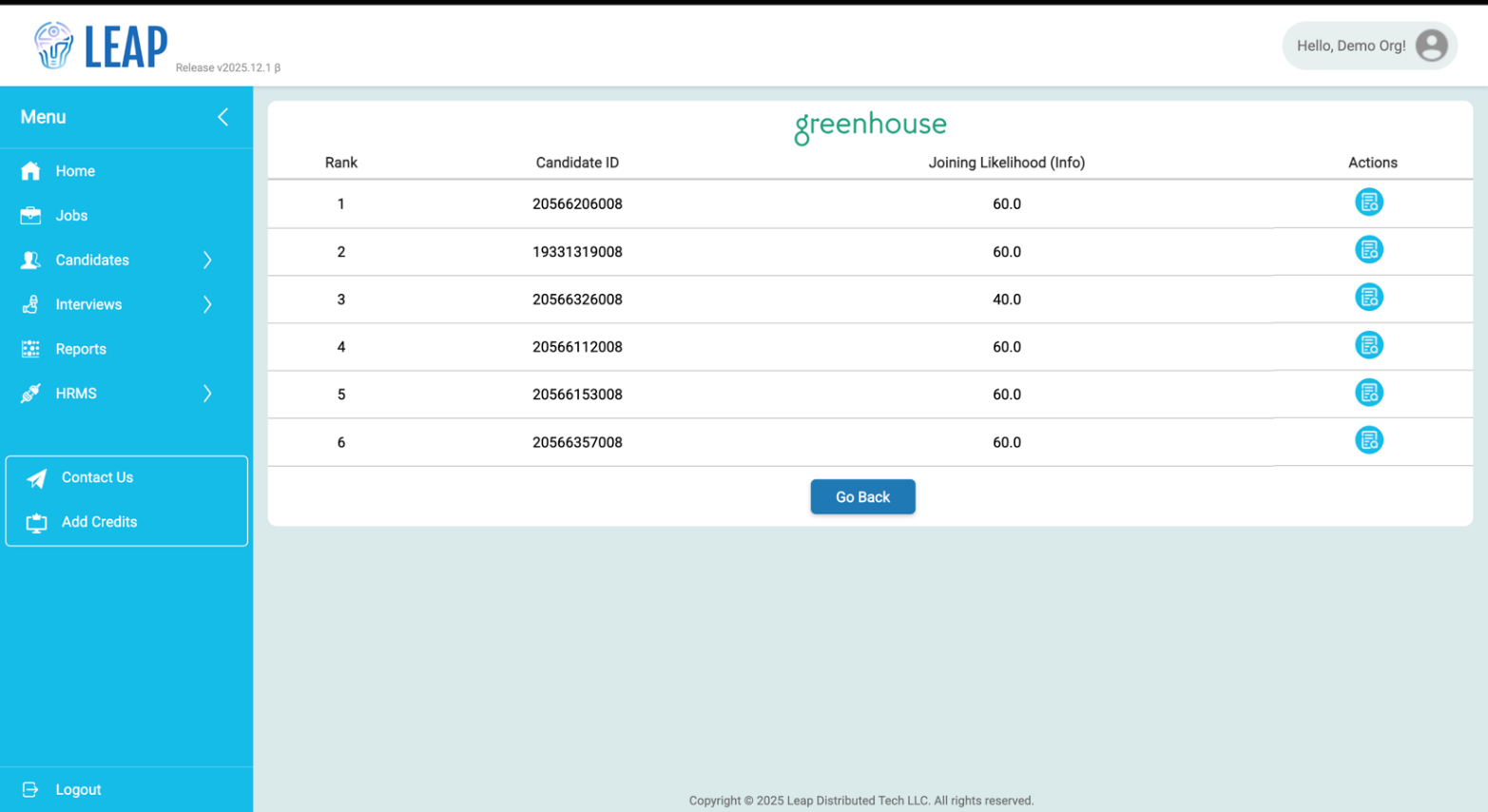Expand the HRMS submenu chevron
The image size is (1488, 812).
207,394
